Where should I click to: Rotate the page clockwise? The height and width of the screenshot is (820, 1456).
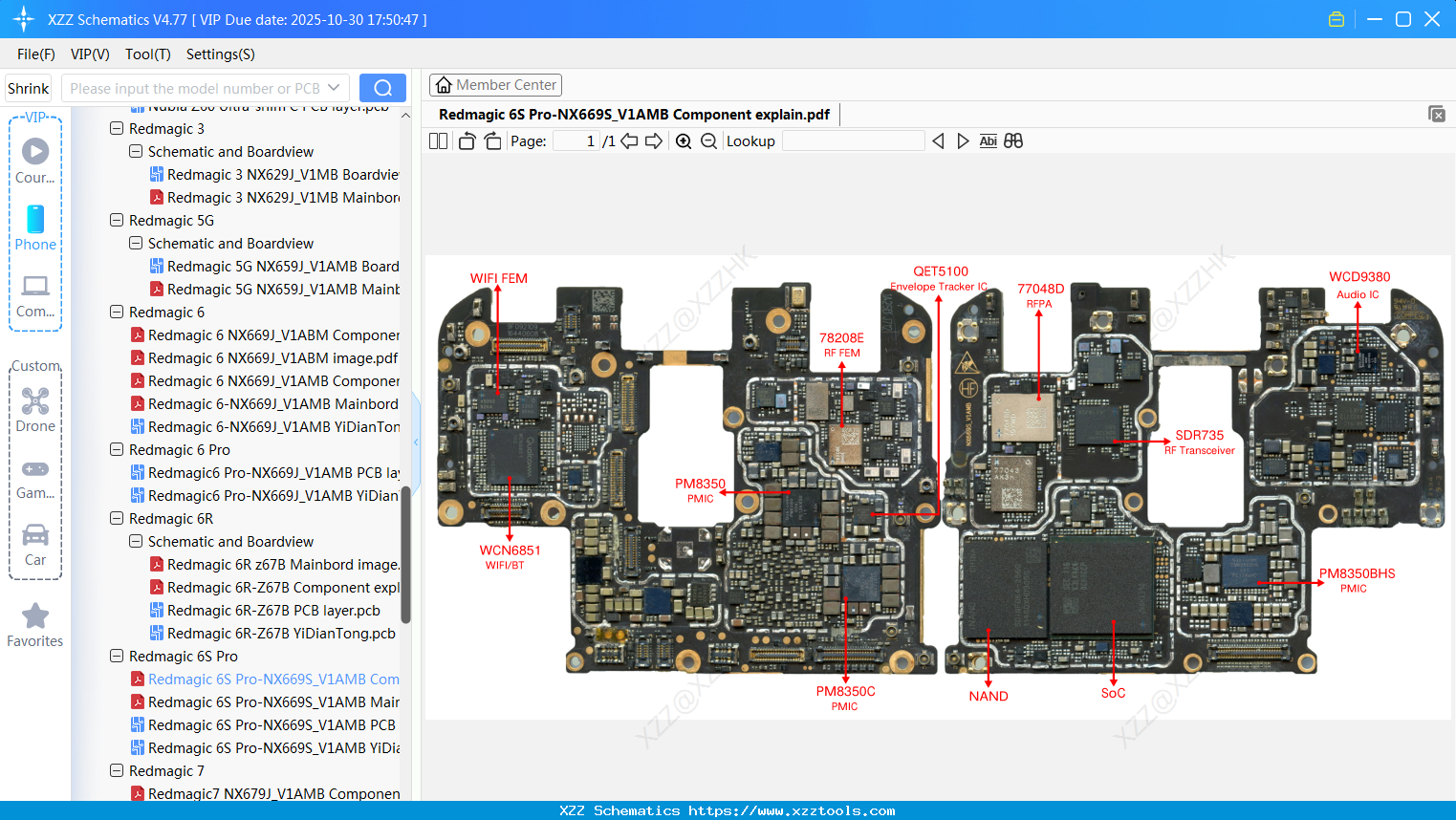coord(491,140)
